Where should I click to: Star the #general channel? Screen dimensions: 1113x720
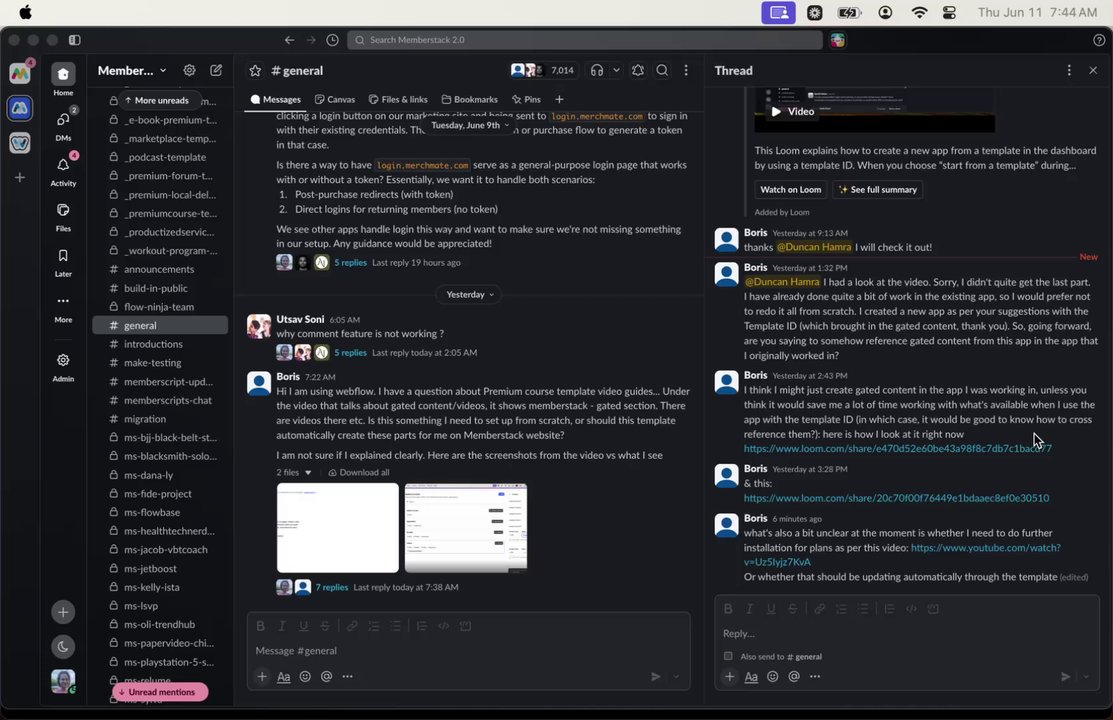coord(255,70)
